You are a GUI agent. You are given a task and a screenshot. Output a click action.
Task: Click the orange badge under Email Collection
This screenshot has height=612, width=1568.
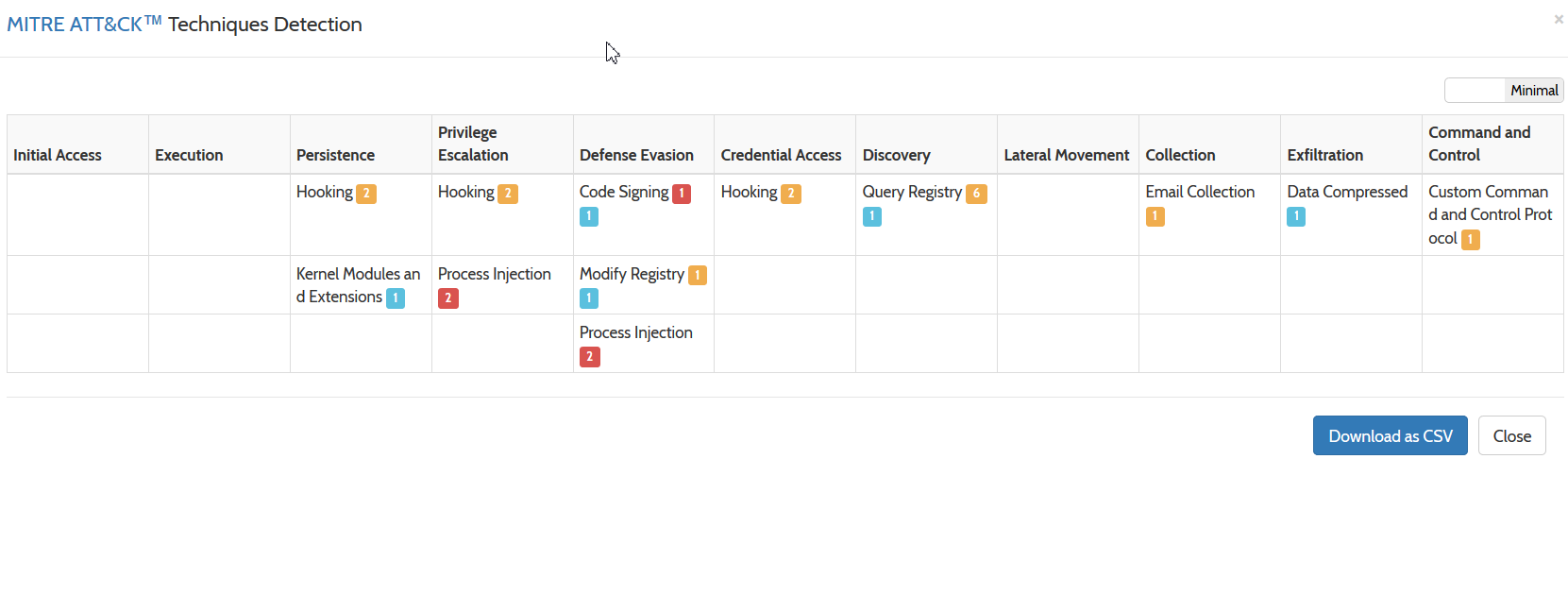1155,216
